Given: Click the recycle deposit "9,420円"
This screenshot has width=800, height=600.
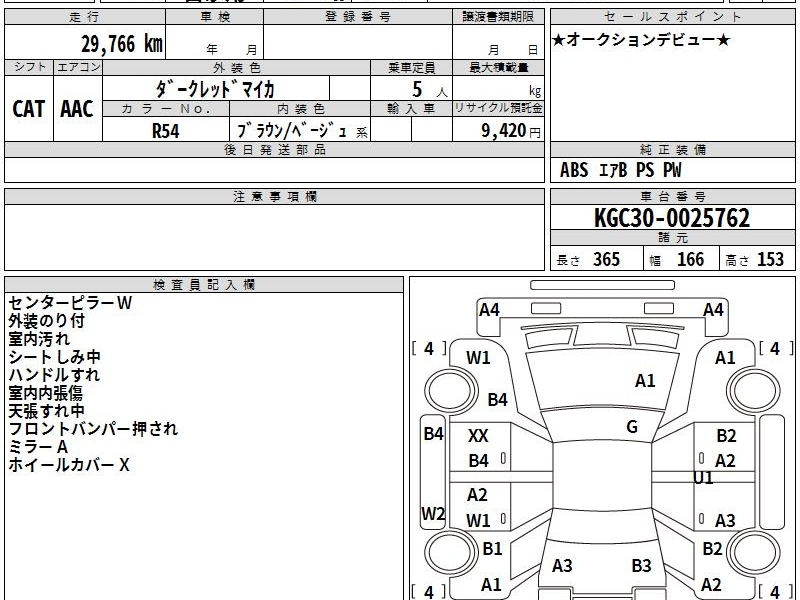Looking at the screenshot, I should 511,131.
